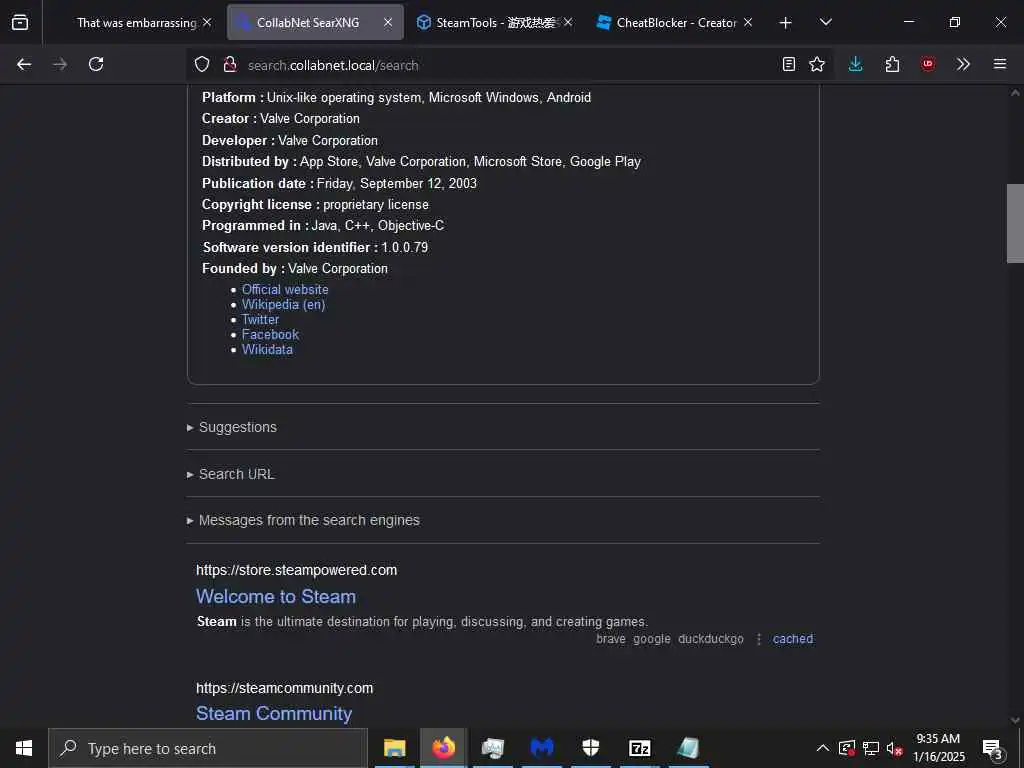Screen dimensions: 1024x768
Task: Open taskbar clock and date
Action: (x=938, y=748)
